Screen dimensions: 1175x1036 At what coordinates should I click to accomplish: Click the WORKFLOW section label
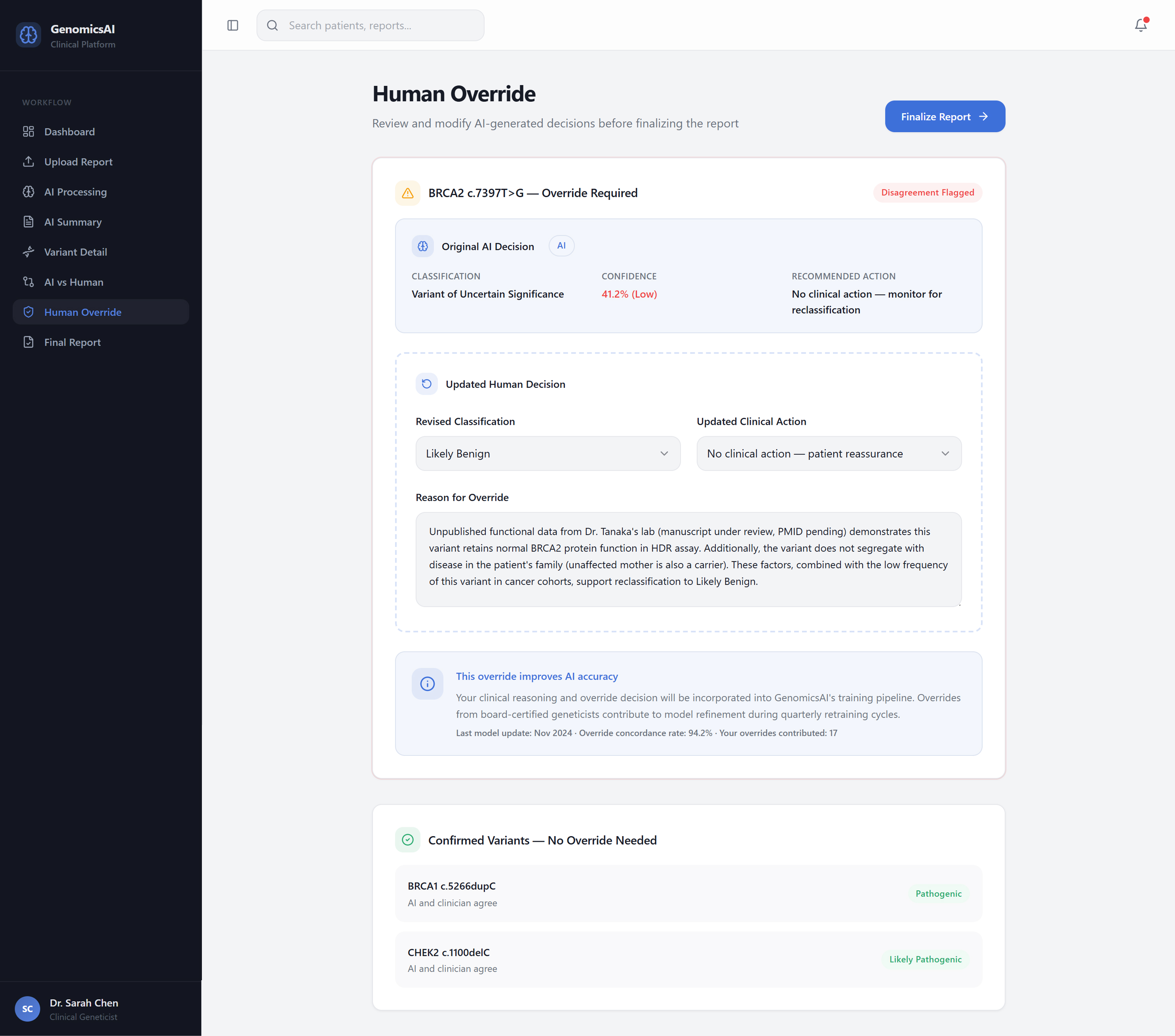[47, 102]
